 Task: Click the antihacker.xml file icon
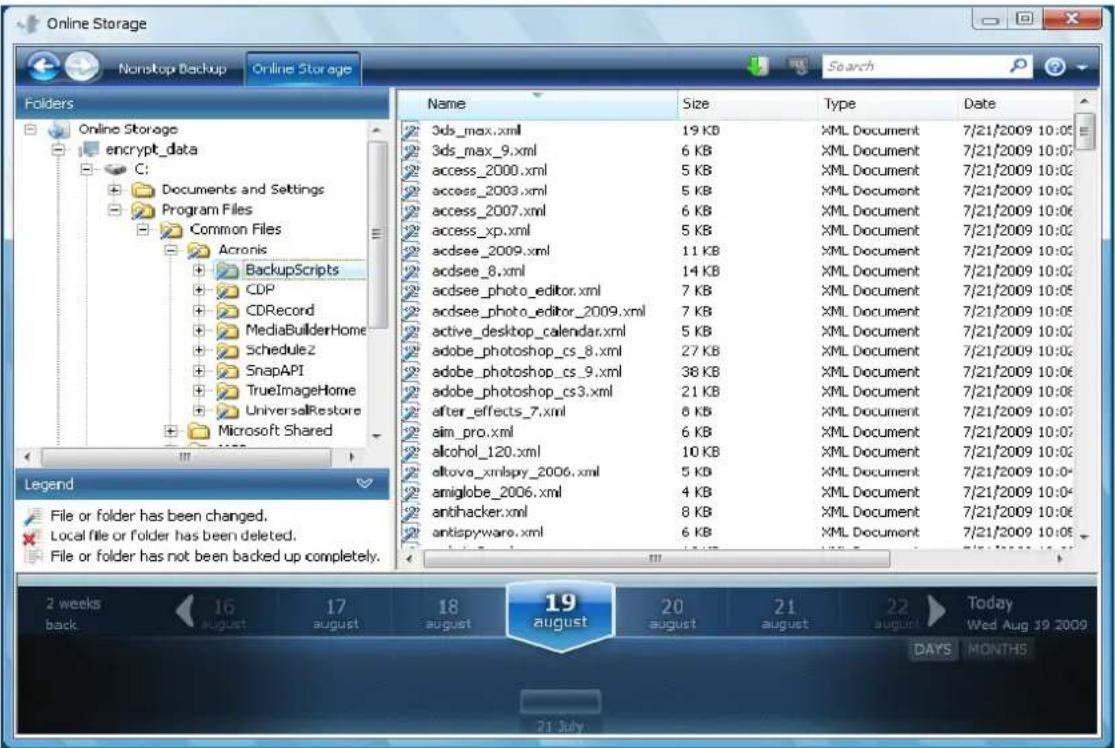click(x=411, y=512)
